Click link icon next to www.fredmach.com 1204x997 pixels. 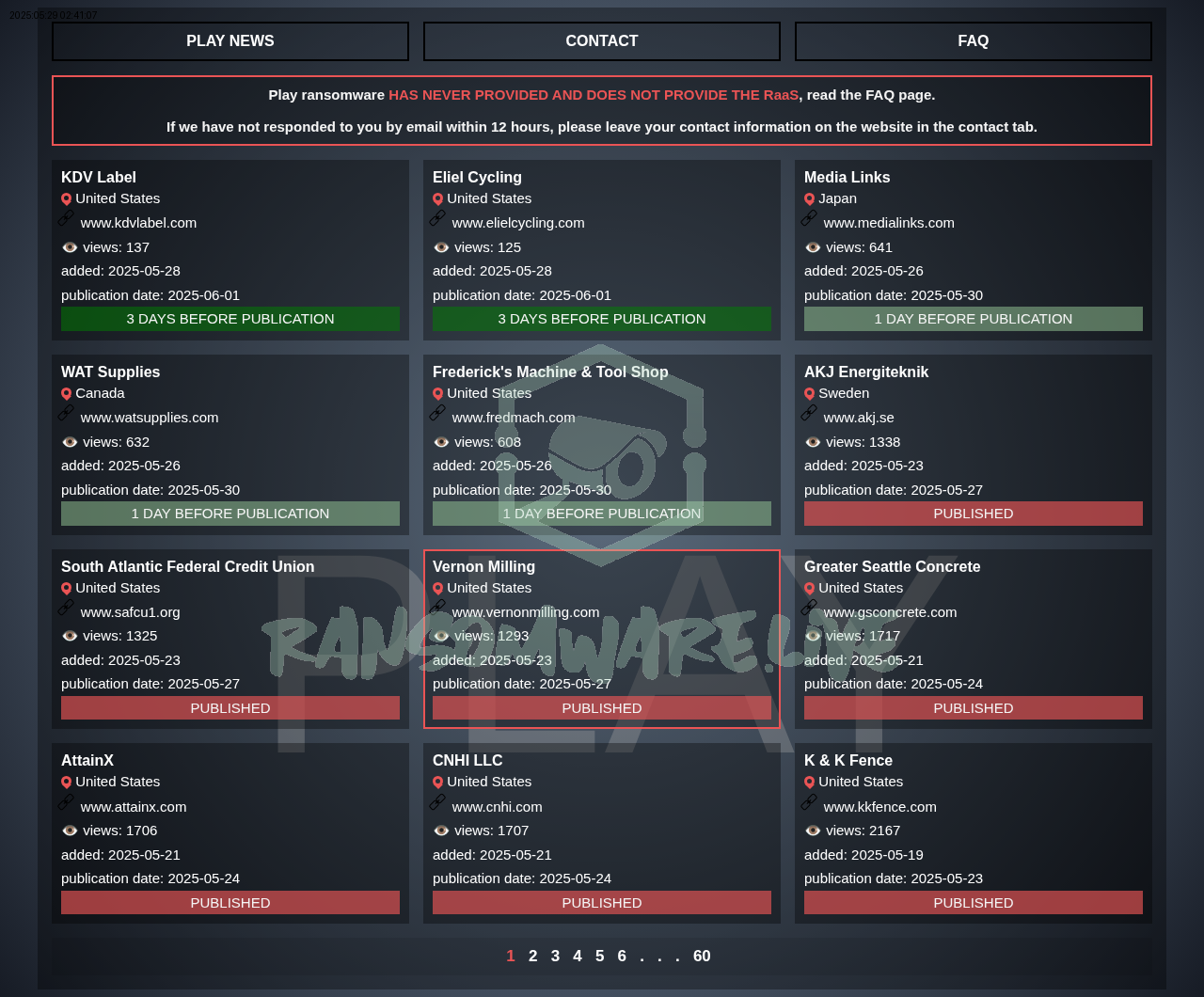click(437, 413)
